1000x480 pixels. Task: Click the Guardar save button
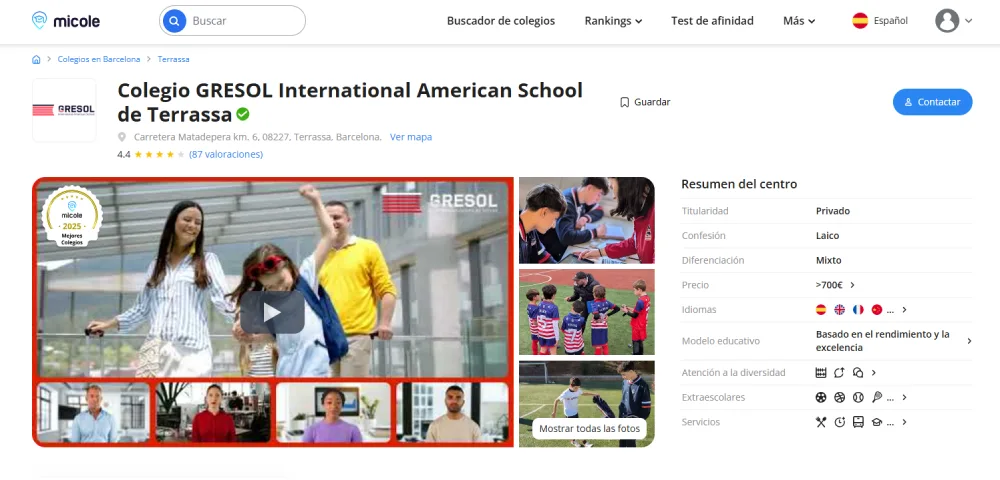(x=645, y=102)
